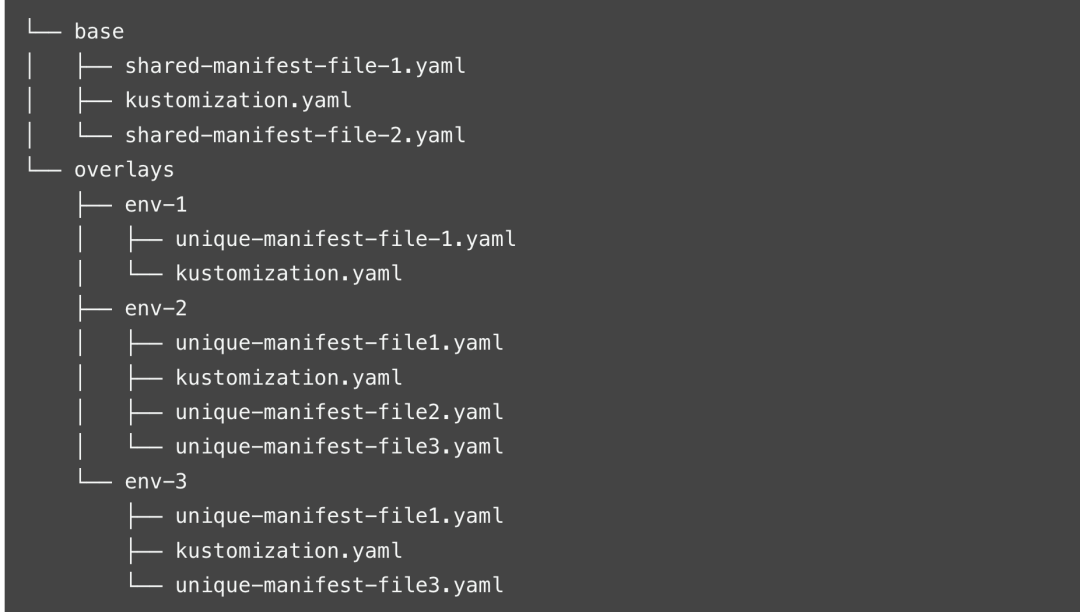1080x612 pixels.
Task: Click the tree branch connector before base
Action: (x=44, y=27)
